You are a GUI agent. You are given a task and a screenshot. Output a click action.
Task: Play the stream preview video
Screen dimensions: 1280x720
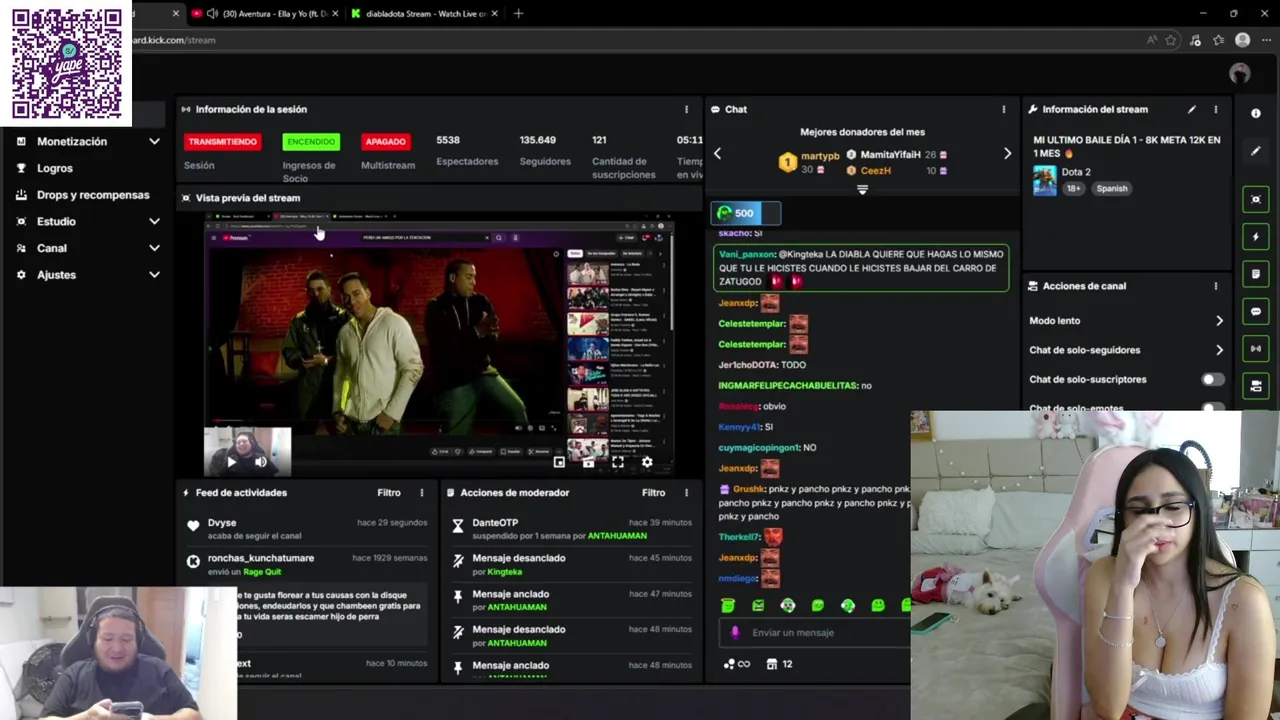coord(231,462)
